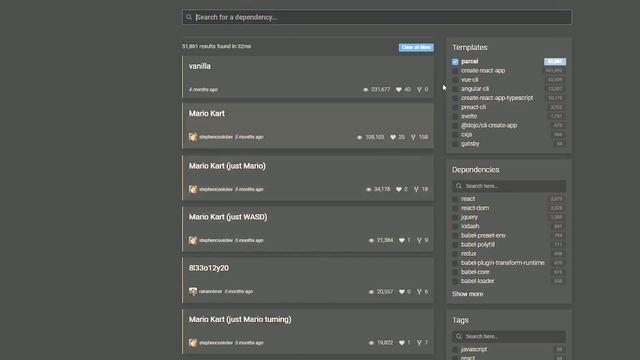Click the Clear all filters button
Viewport: 640px width, 360px height.
pos(416,47)
